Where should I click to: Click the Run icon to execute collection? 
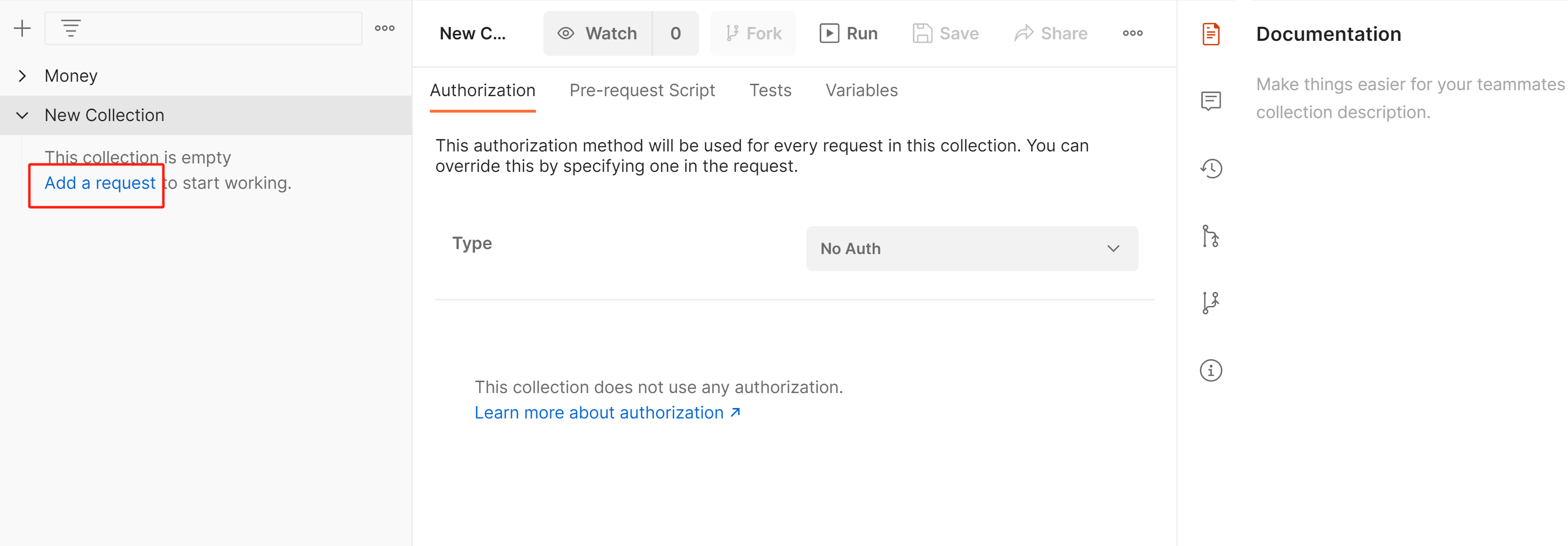(848, 33)
